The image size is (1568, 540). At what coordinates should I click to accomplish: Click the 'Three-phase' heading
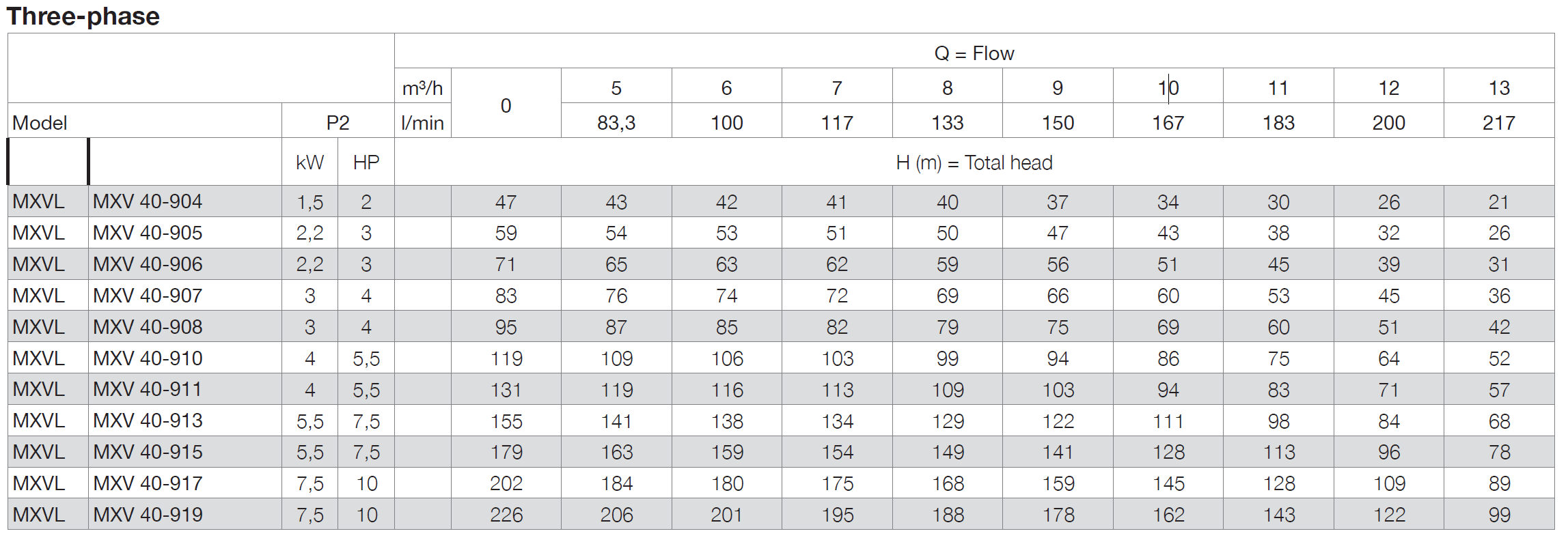pos(83,16)
